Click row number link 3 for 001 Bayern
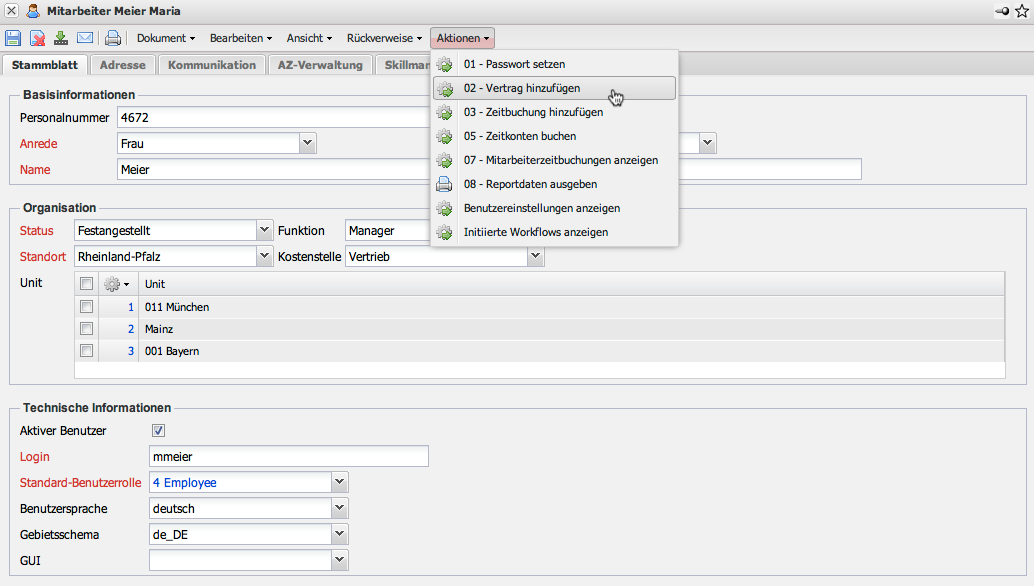 (130, 351)
